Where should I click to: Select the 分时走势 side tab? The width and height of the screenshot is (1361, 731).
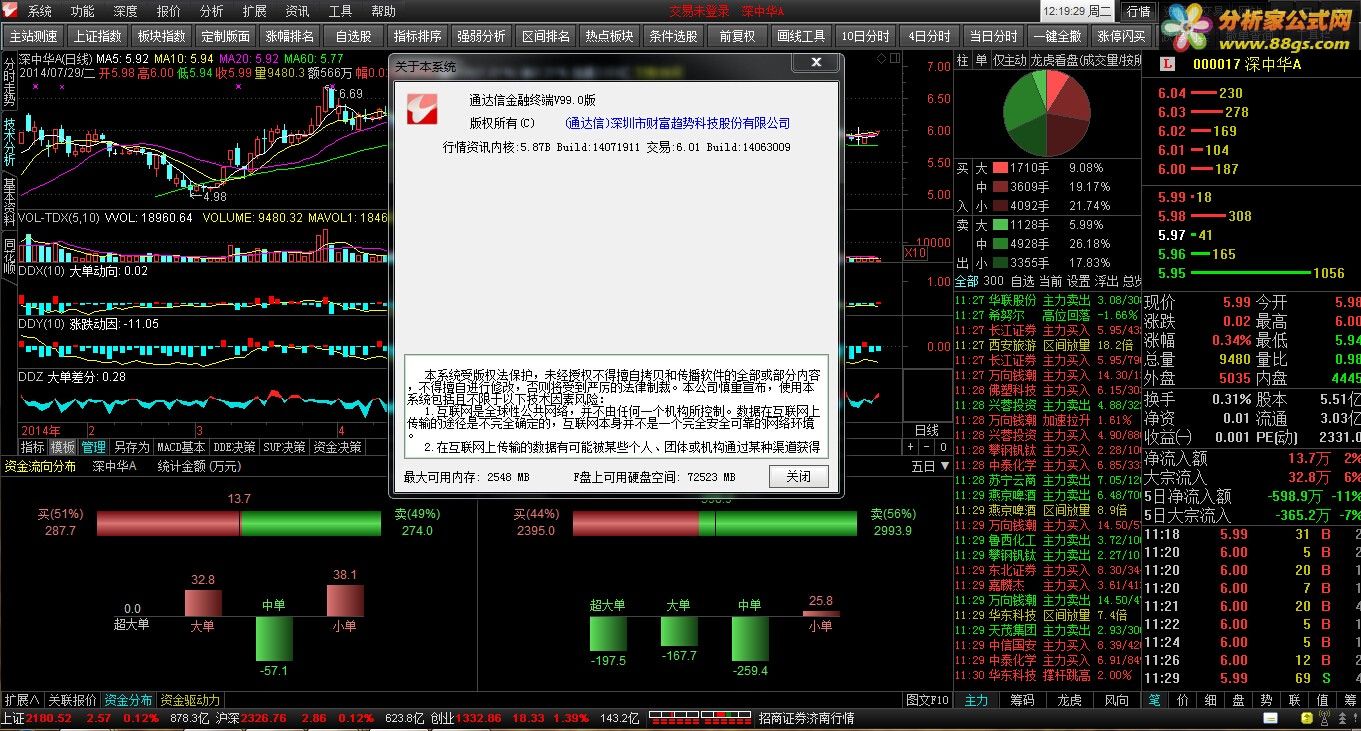click(x=9, y=81)
